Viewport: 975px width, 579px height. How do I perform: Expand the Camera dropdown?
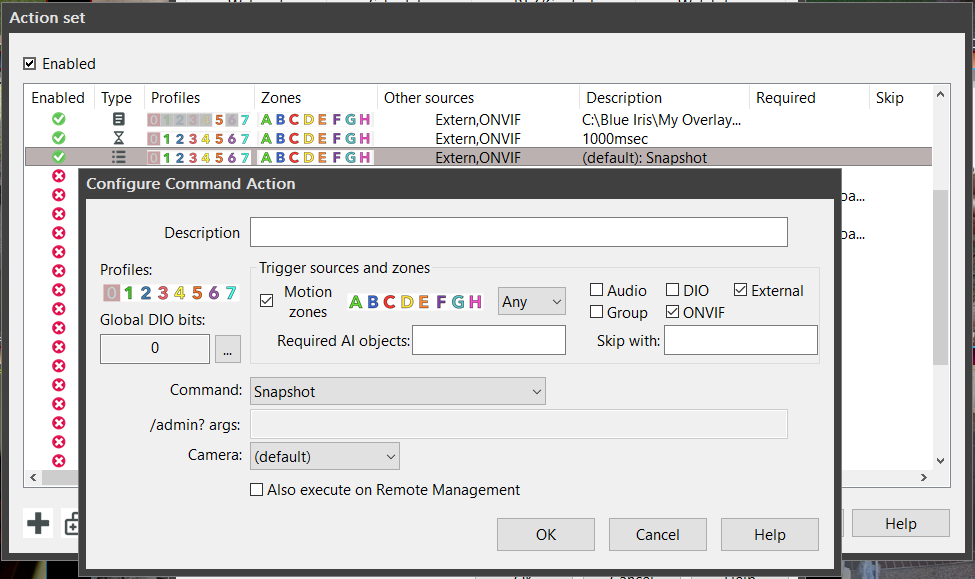[x=325, y=457]
